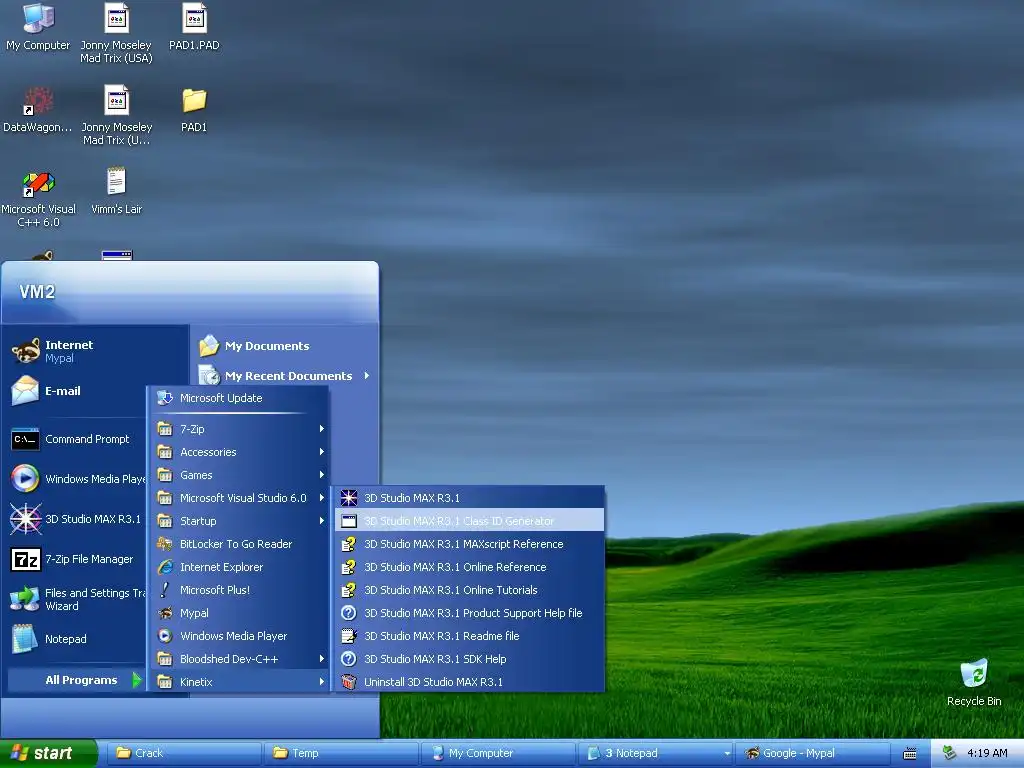Click Microsoft Update in All Programs
The width and height of the screenshot is (1024, 768).
(x=239, y=398)
